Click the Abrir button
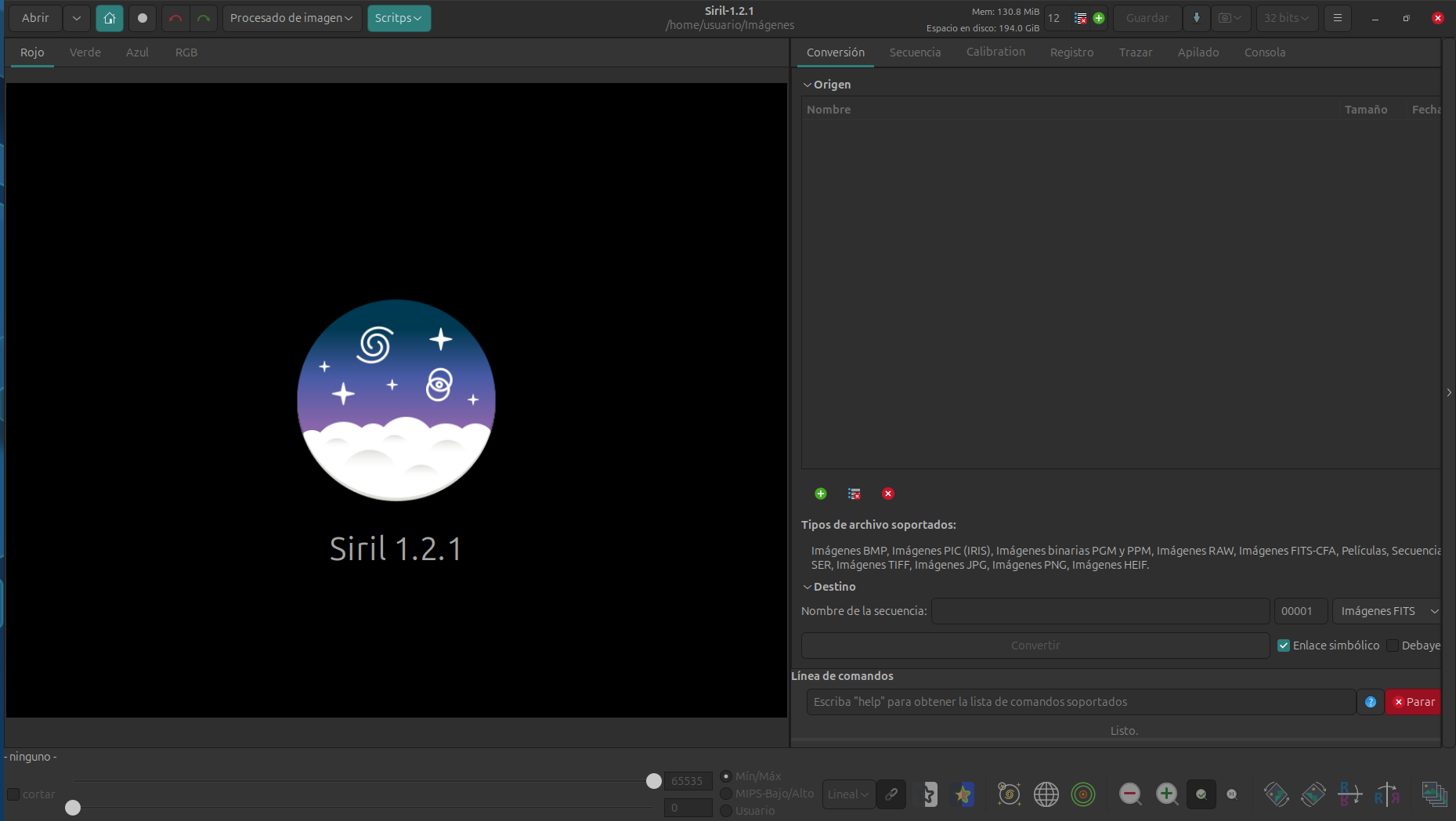Viewport: 1456px width, 821px height. (x=35, y=18)
